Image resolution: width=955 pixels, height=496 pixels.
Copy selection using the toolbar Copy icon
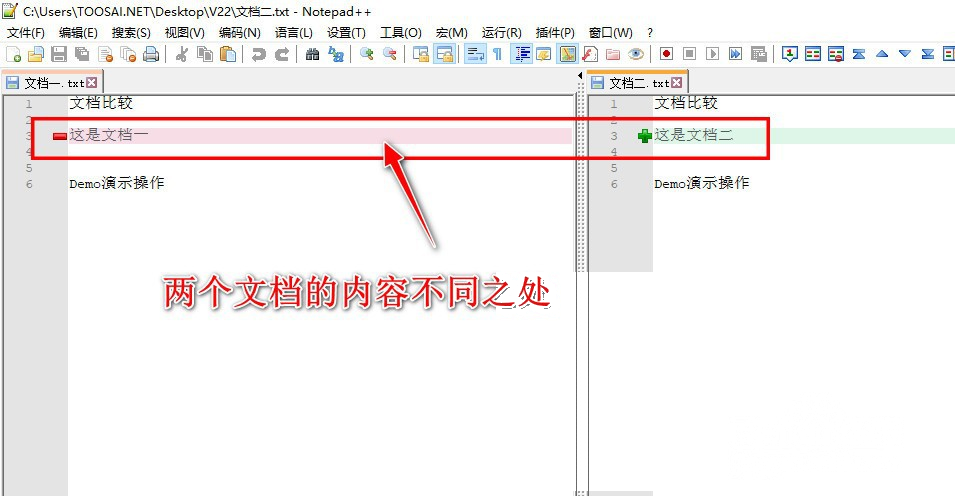(205, 54)
